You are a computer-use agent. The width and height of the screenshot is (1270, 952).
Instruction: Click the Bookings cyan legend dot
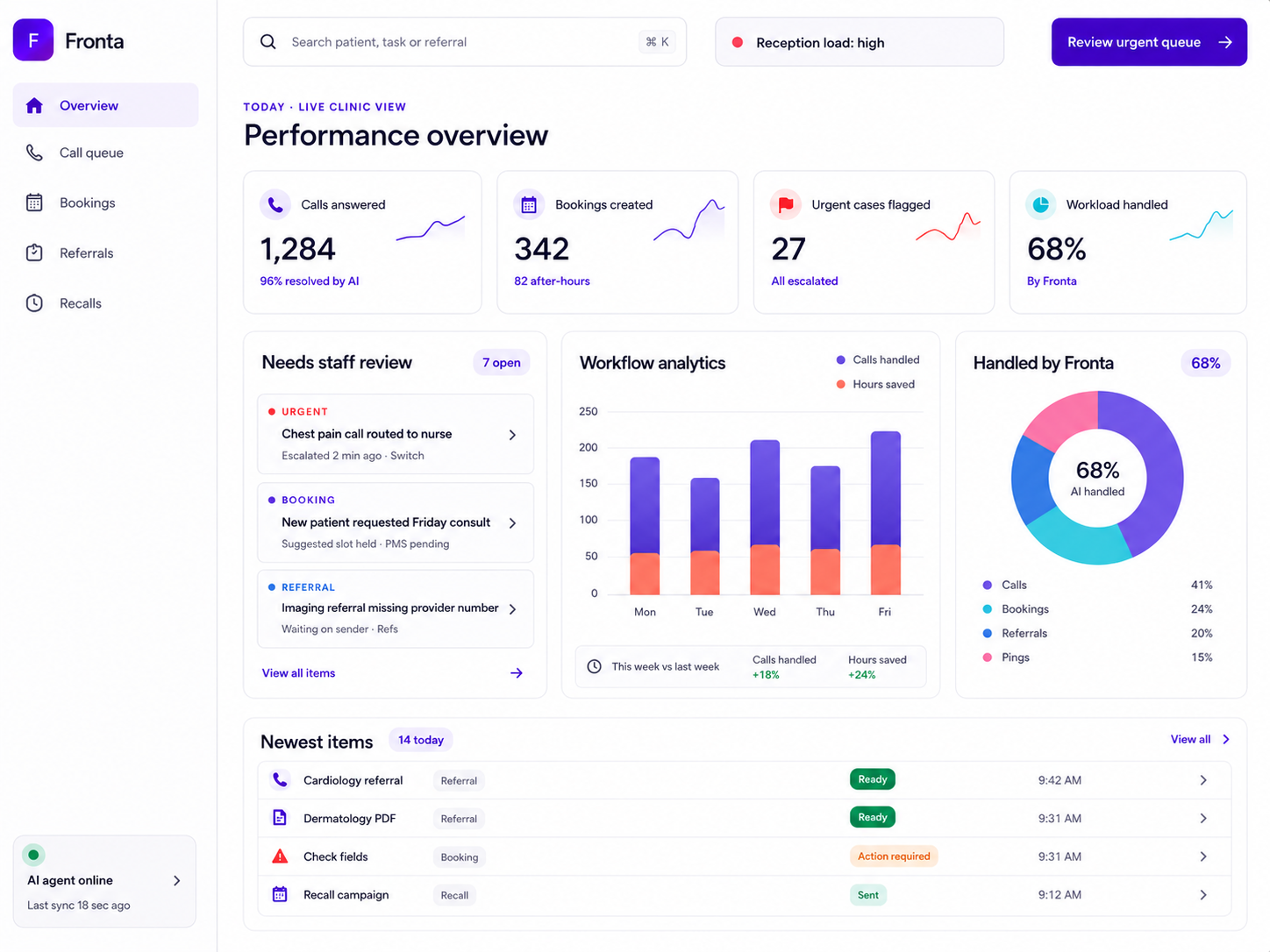tap(988, 608)
